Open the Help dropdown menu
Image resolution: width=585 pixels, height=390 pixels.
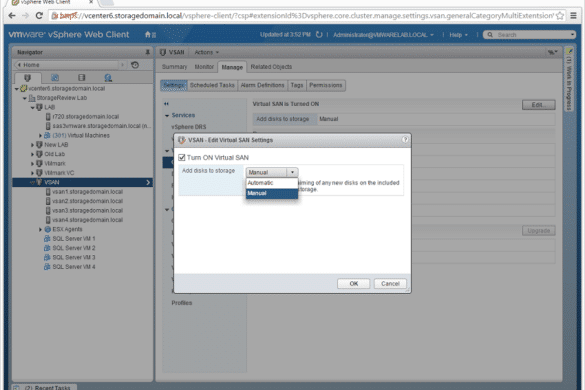click(458, 35)
